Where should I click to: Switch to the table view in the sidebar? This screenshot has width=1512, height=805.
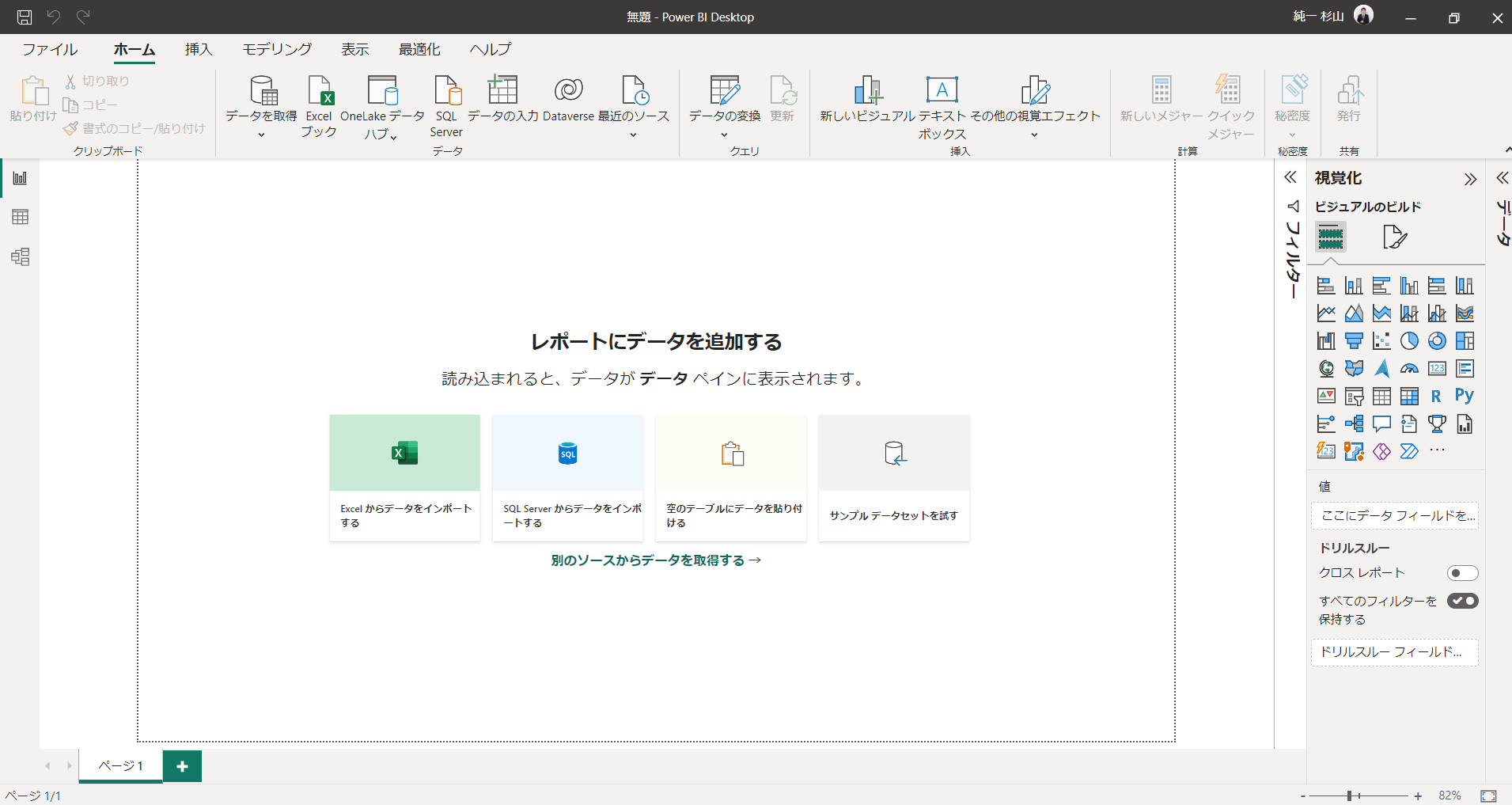pyautogui.click(x=20, y=217)
